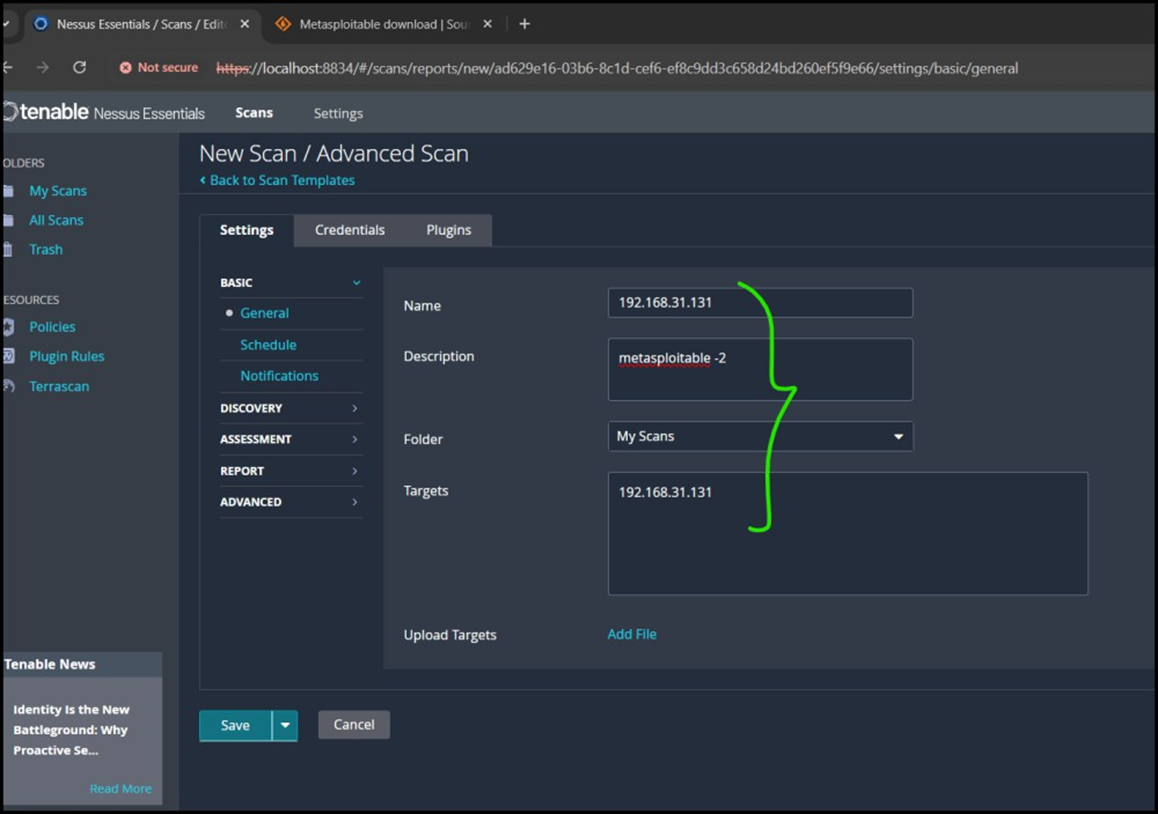Open the My Scans sidebar link

(x=58, y=191)
